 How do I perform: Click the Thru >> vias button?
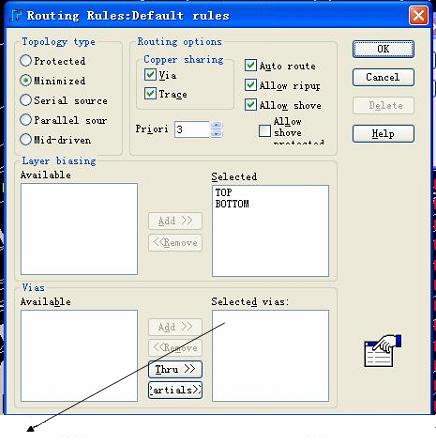(175, 369)
